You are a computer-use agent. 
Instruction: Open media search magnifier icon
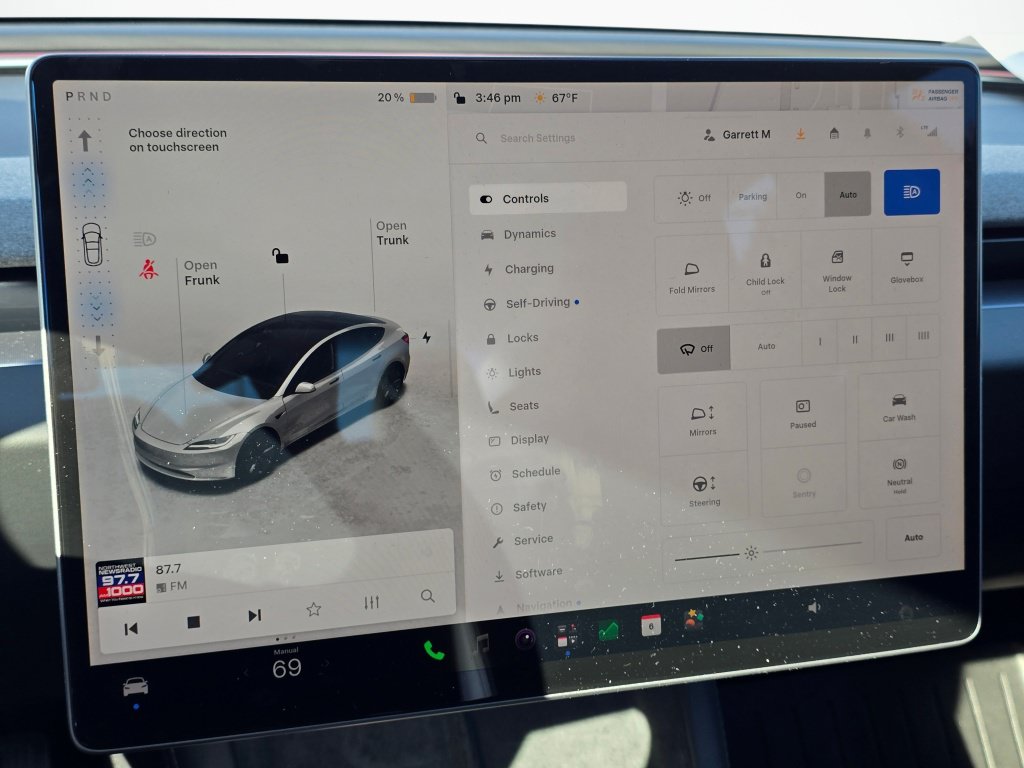coord(428,596)
